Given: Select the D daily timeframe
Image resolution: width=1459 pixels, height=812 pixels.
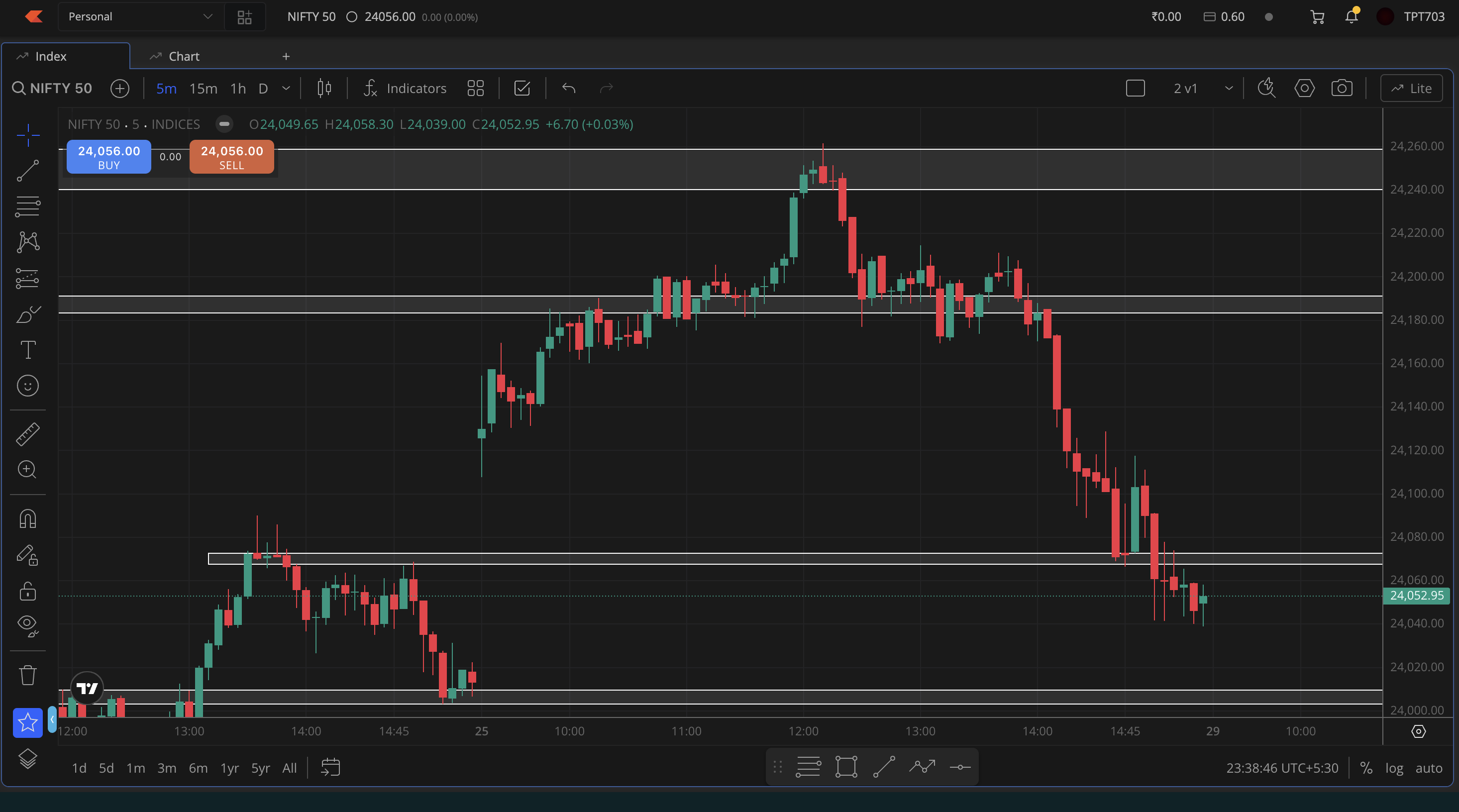Looking at the screenshot, I should click(263, 89).
